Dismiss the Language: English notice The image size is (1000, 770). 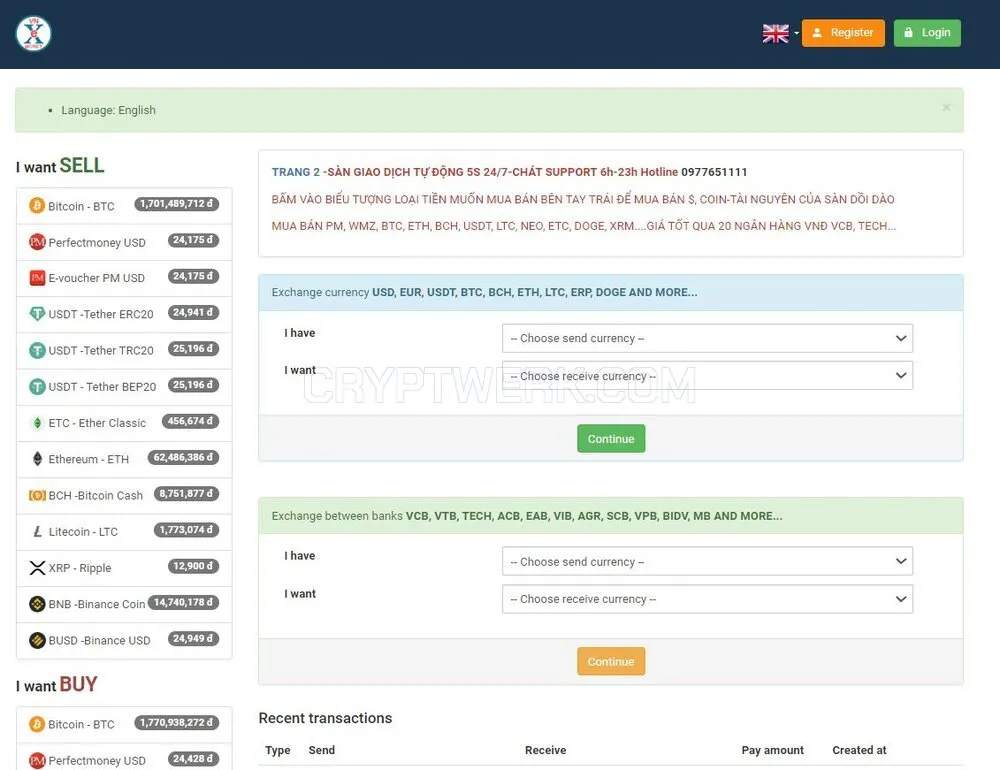946,107
